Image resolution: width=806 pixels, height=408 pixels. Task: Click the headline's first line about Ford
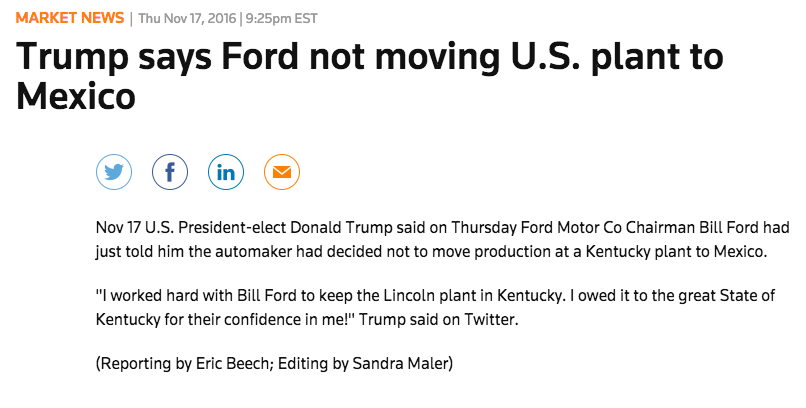click(370, 55)
